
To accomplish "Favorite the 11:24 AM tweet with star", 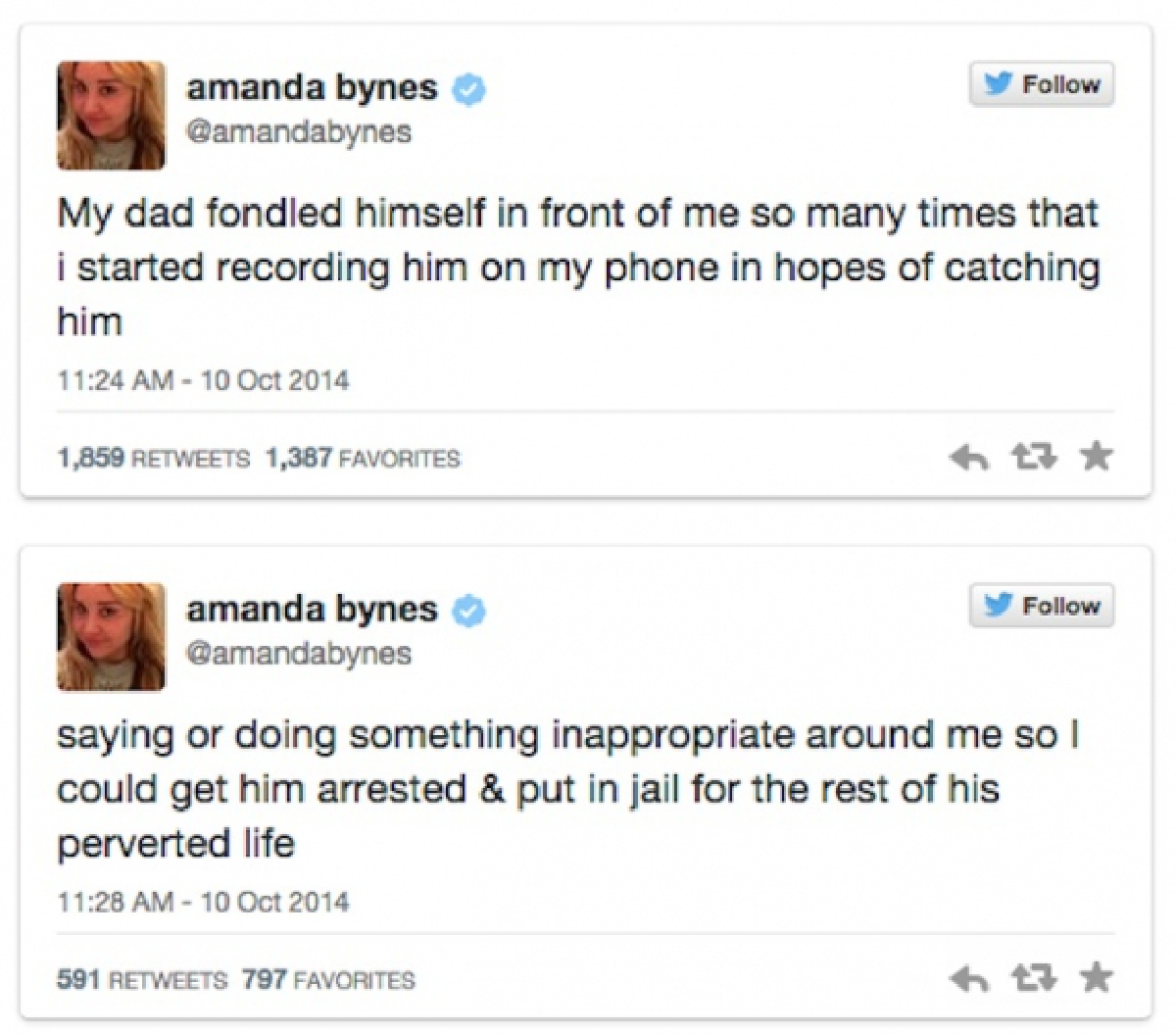I will [1096, 456].
